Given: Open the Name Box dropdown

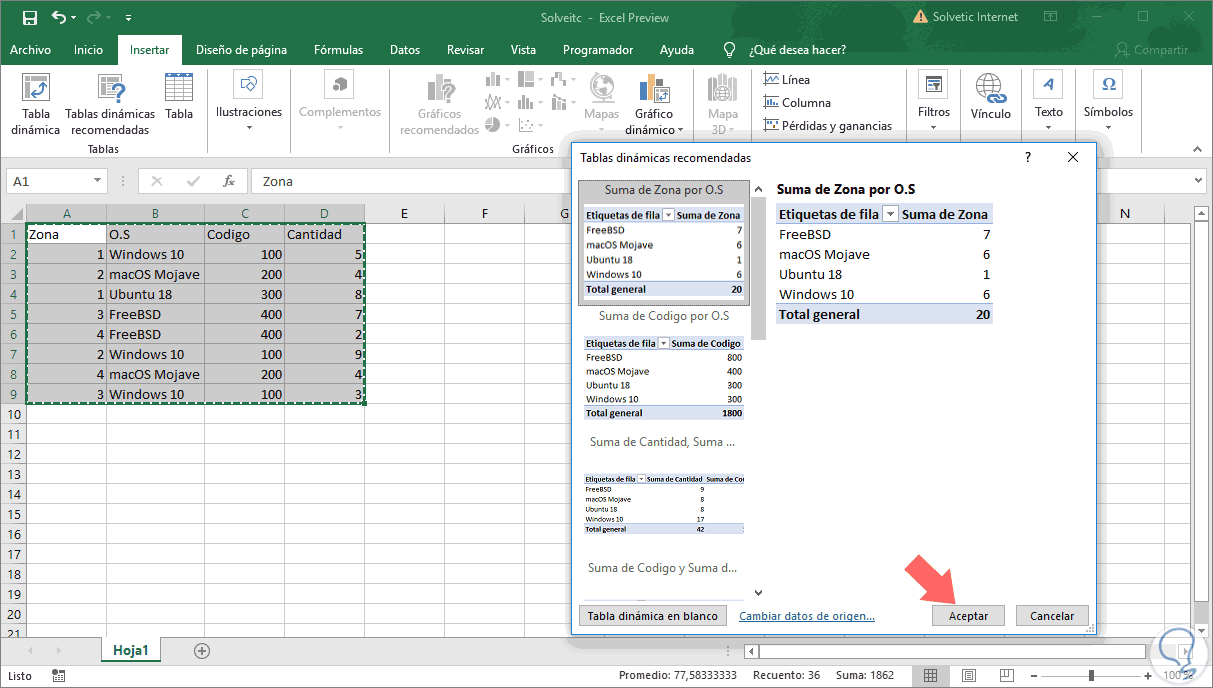Looking at the screenshot, I should point(96,181).
